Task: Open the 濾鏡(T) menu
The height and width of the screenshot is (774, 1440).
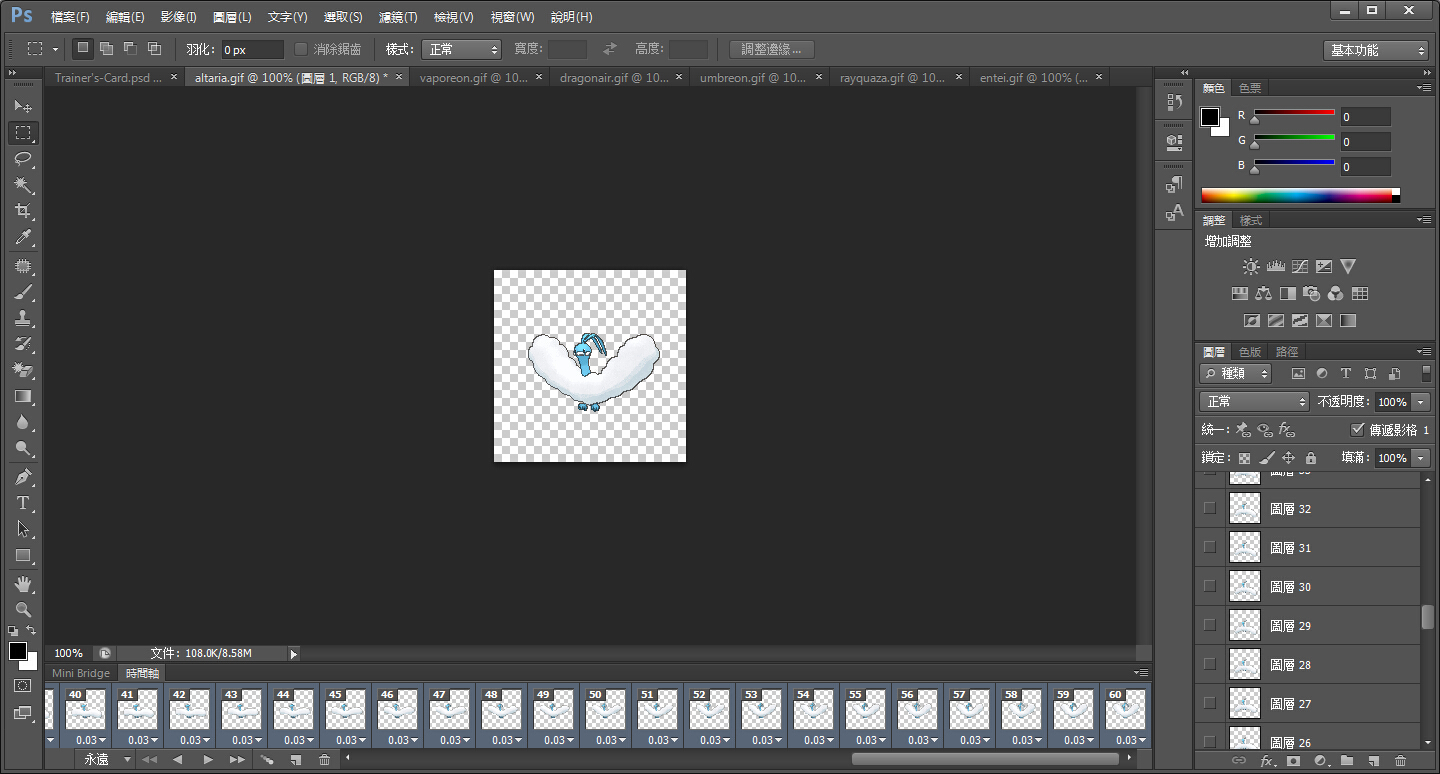Action: click(x=398, y=17)
